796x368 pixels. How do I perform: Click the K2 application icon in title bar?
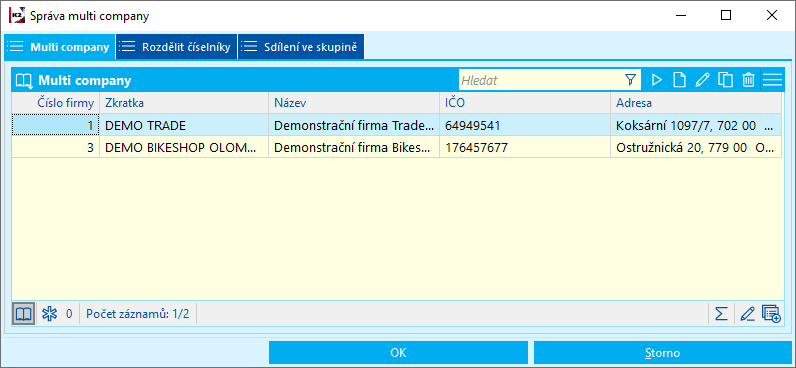(x=17, y=15)
